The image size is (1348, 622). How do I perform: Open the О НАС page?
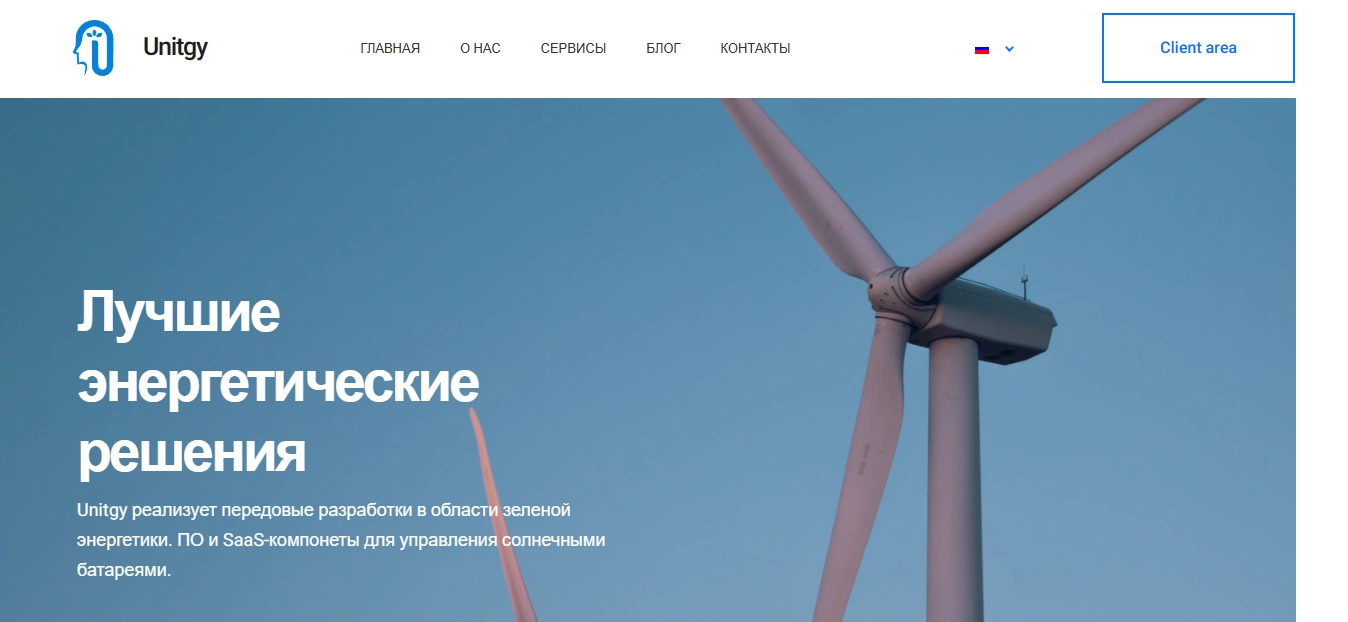480,48
